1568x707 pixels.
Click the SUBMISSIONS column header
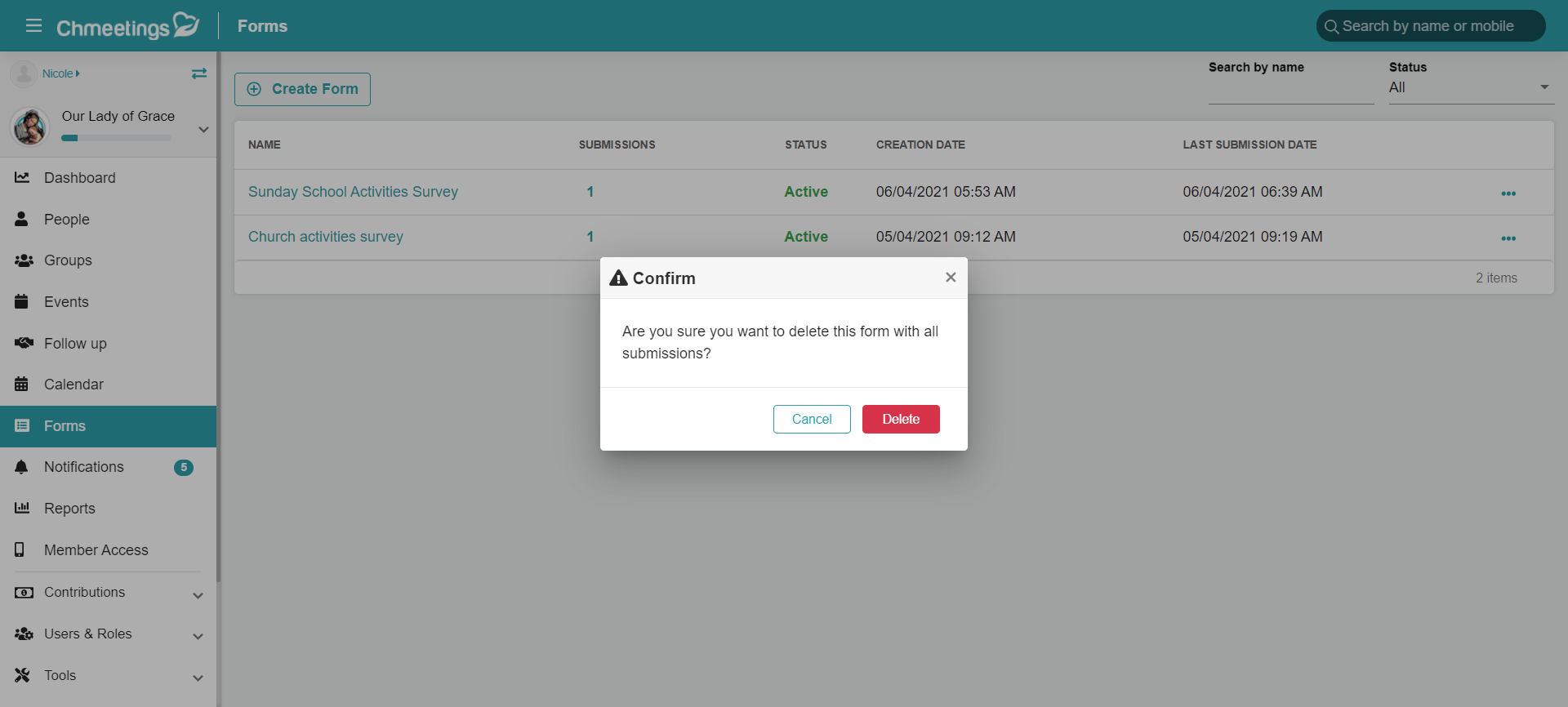(617, 145)
